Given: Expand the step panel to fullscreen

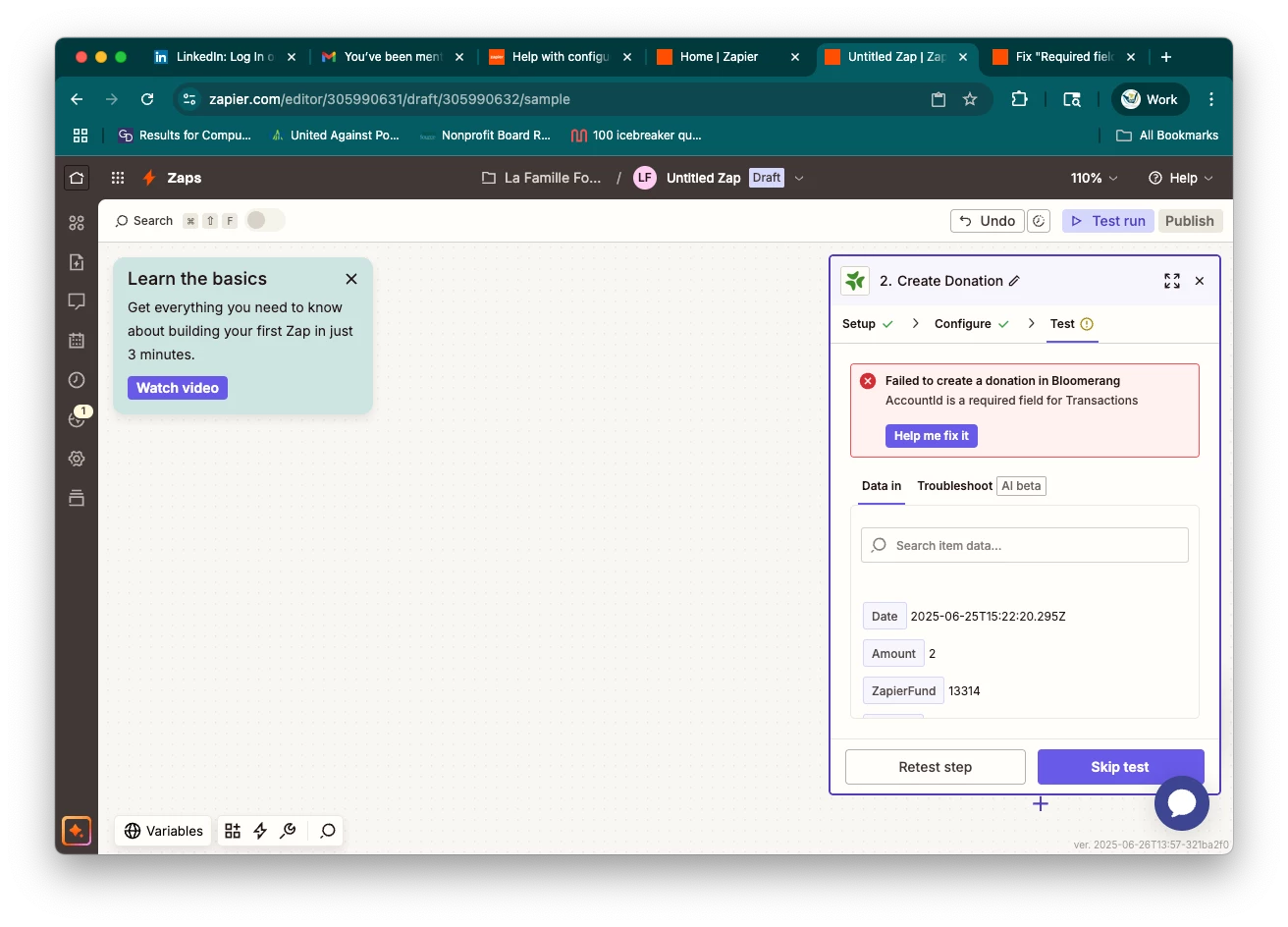Looking at the screenshot, I should (1172, 281).
